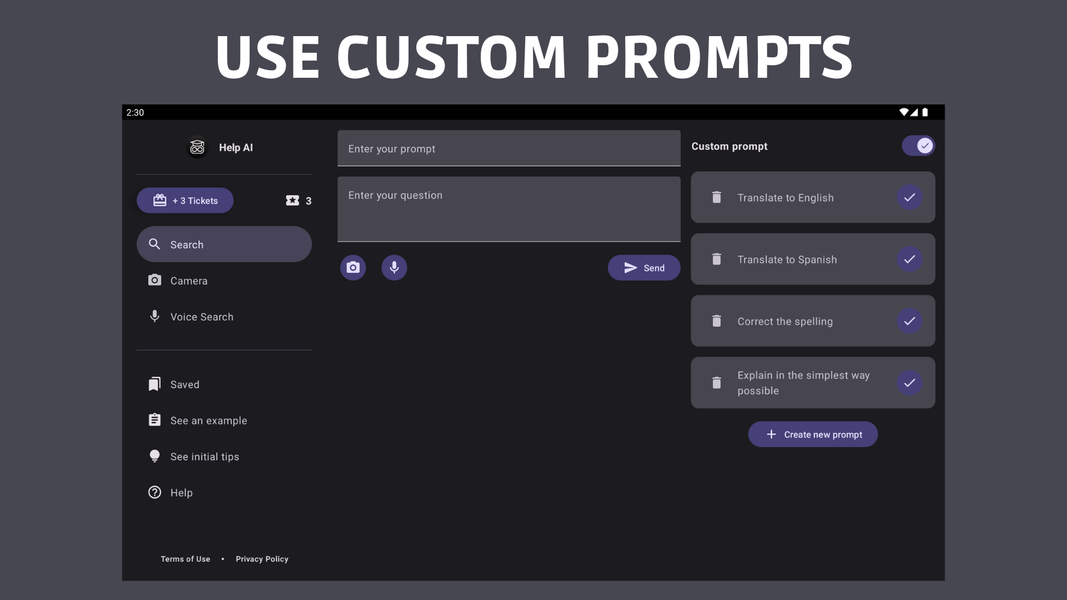Open the Privacy Policy link
Image resolution: width=1067 pixels, height=600 pixels.
(262, 559)
